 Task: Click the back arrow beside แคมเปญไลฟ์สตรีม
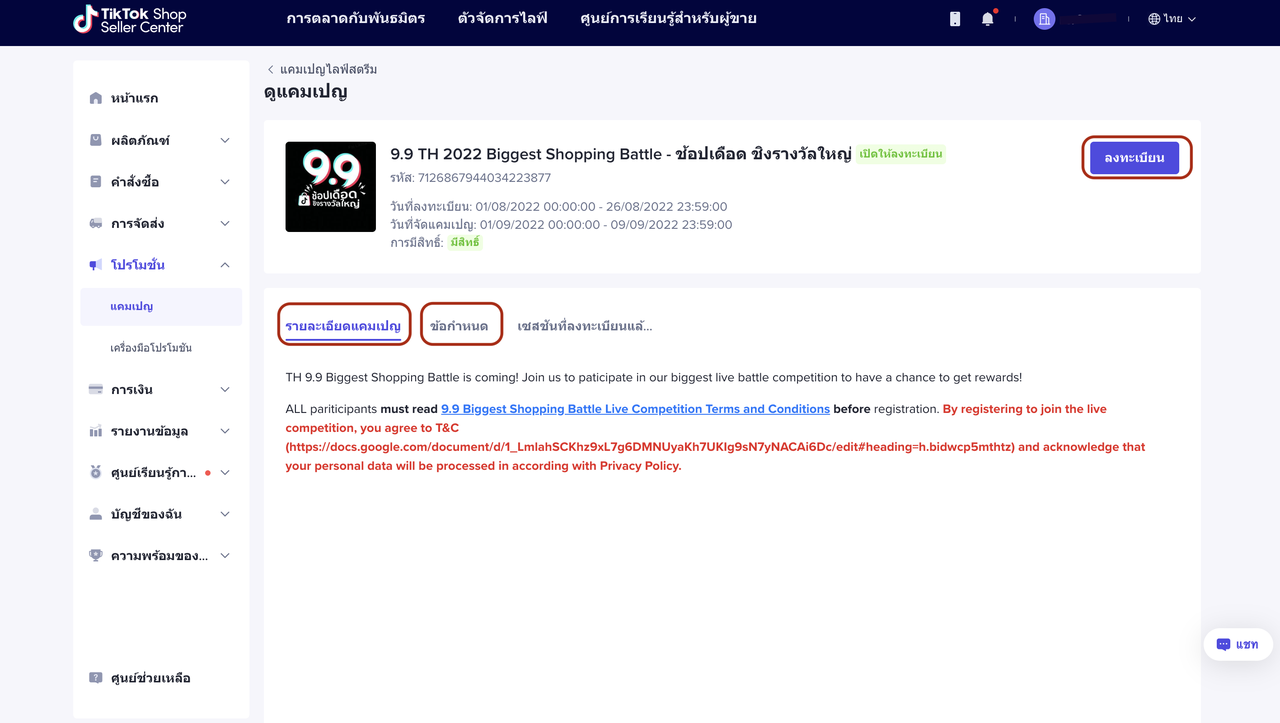tap(270, 69)
